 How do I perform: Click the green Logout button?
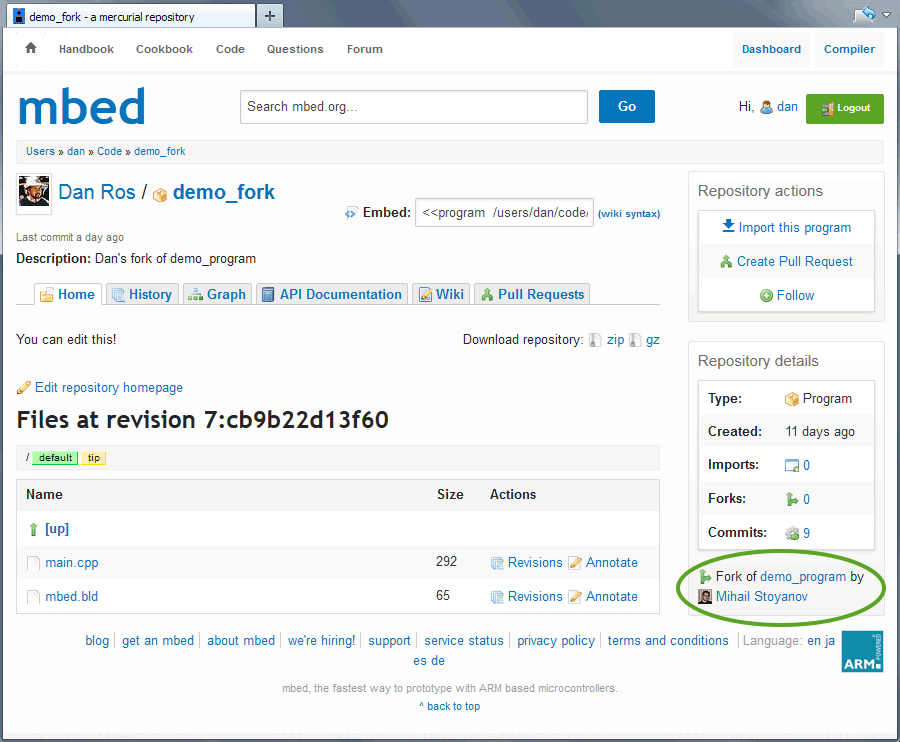click(x=845, y=108)
